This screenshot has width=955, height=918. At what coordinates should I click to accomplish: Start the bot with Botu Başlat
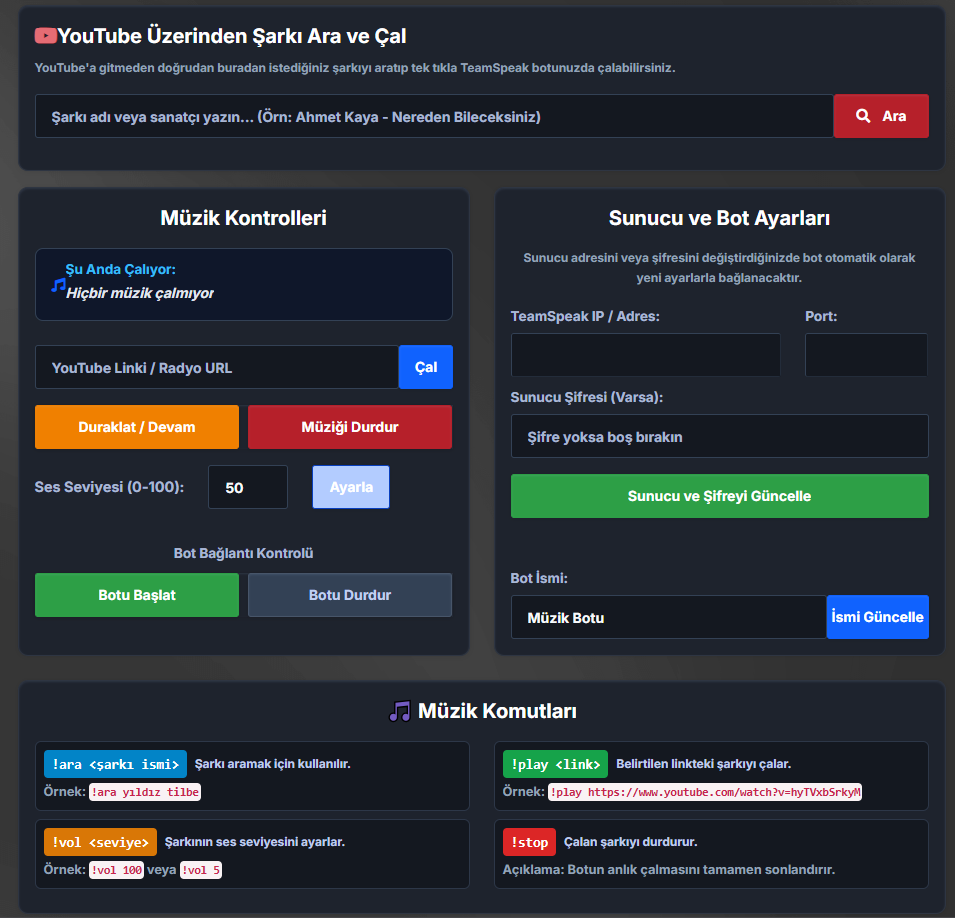coord(137,595)
